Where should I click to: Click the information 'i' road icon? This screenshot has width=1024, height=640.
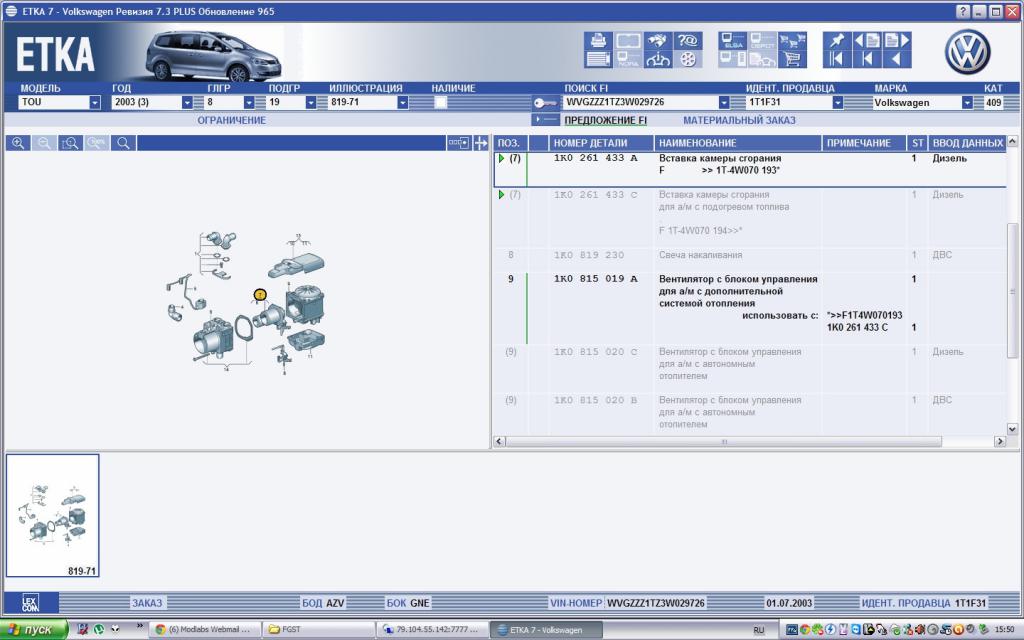point(658,59)
